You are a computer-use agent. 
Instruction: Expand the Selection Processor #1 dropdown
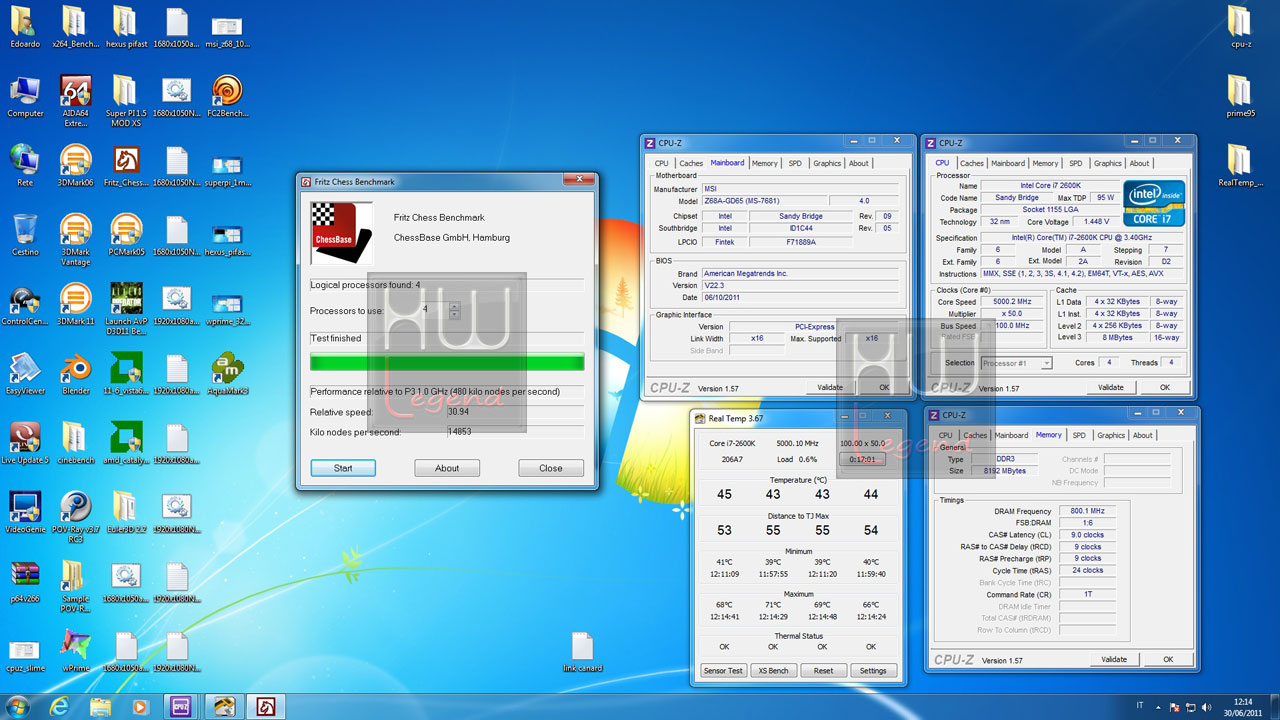1046,363
